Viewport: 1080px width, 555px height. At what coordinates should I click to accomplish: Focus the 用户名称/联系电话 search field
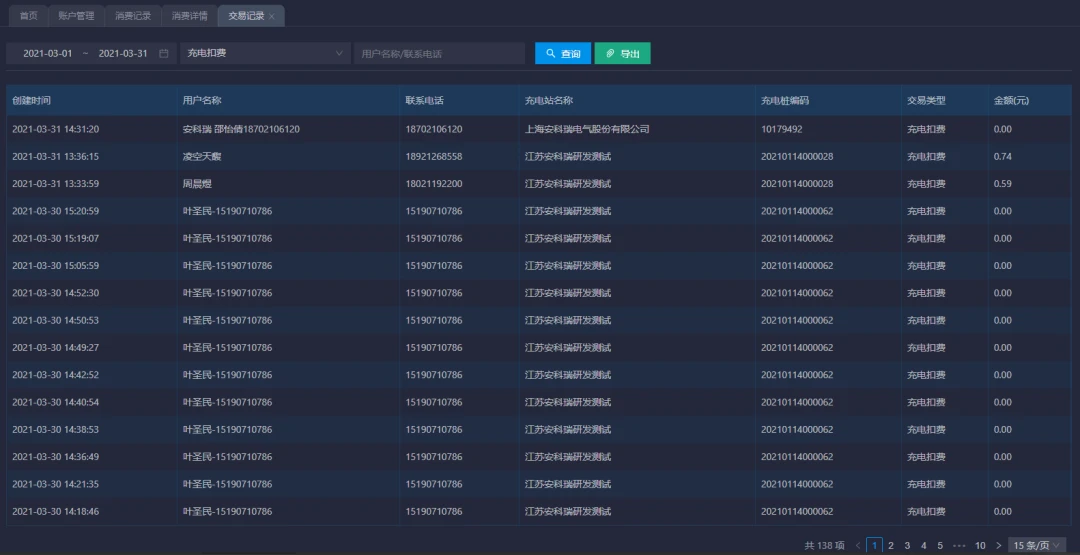tap(439, 54)
